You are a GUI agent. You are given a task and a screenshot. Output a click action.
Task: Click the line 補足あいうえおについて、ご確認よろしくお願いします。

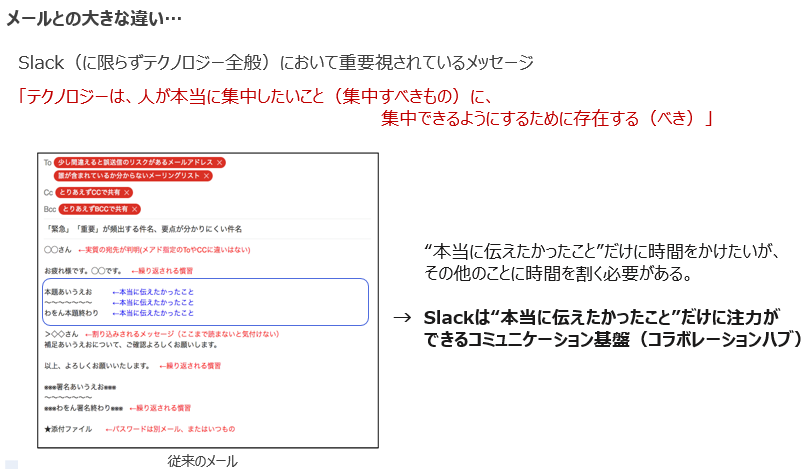(131, 345)
